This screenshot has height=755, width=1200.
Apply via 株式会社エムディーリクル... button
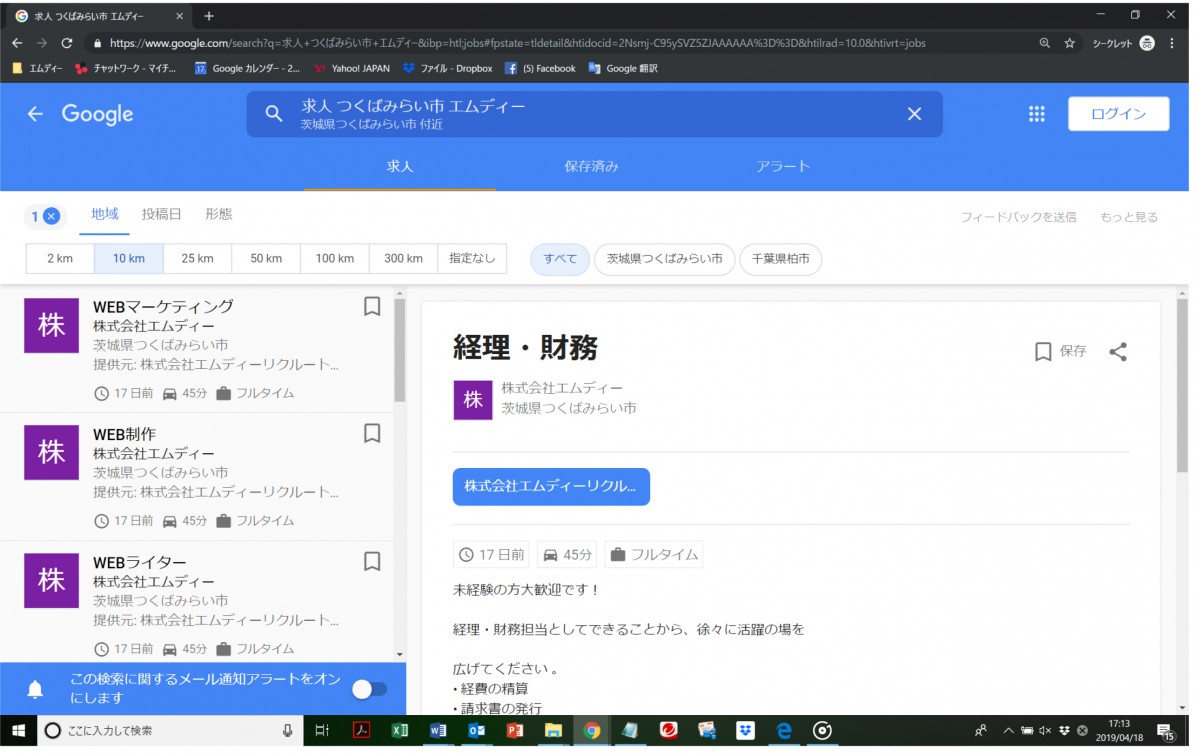(551, 486)
